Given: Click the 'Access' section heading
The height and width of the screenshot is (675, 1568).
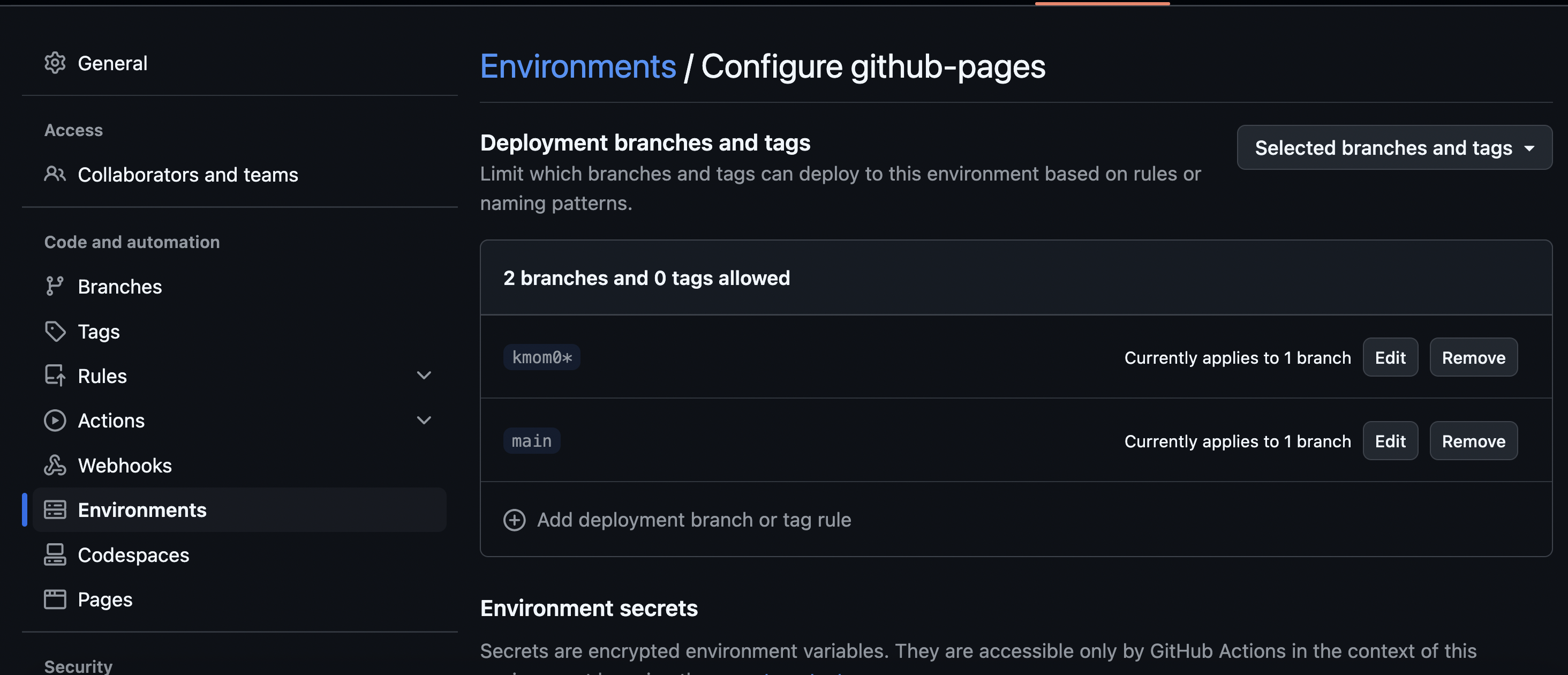Looking at the screenshot, I should [74, 130].
